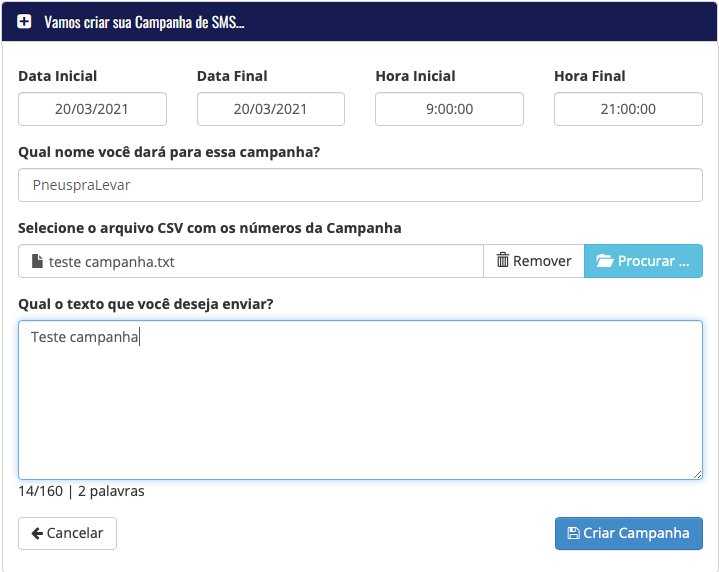Click inside the SMS text message area
Image resolution: width=719 pixels, height=572 pixels.
click(360, 400)
